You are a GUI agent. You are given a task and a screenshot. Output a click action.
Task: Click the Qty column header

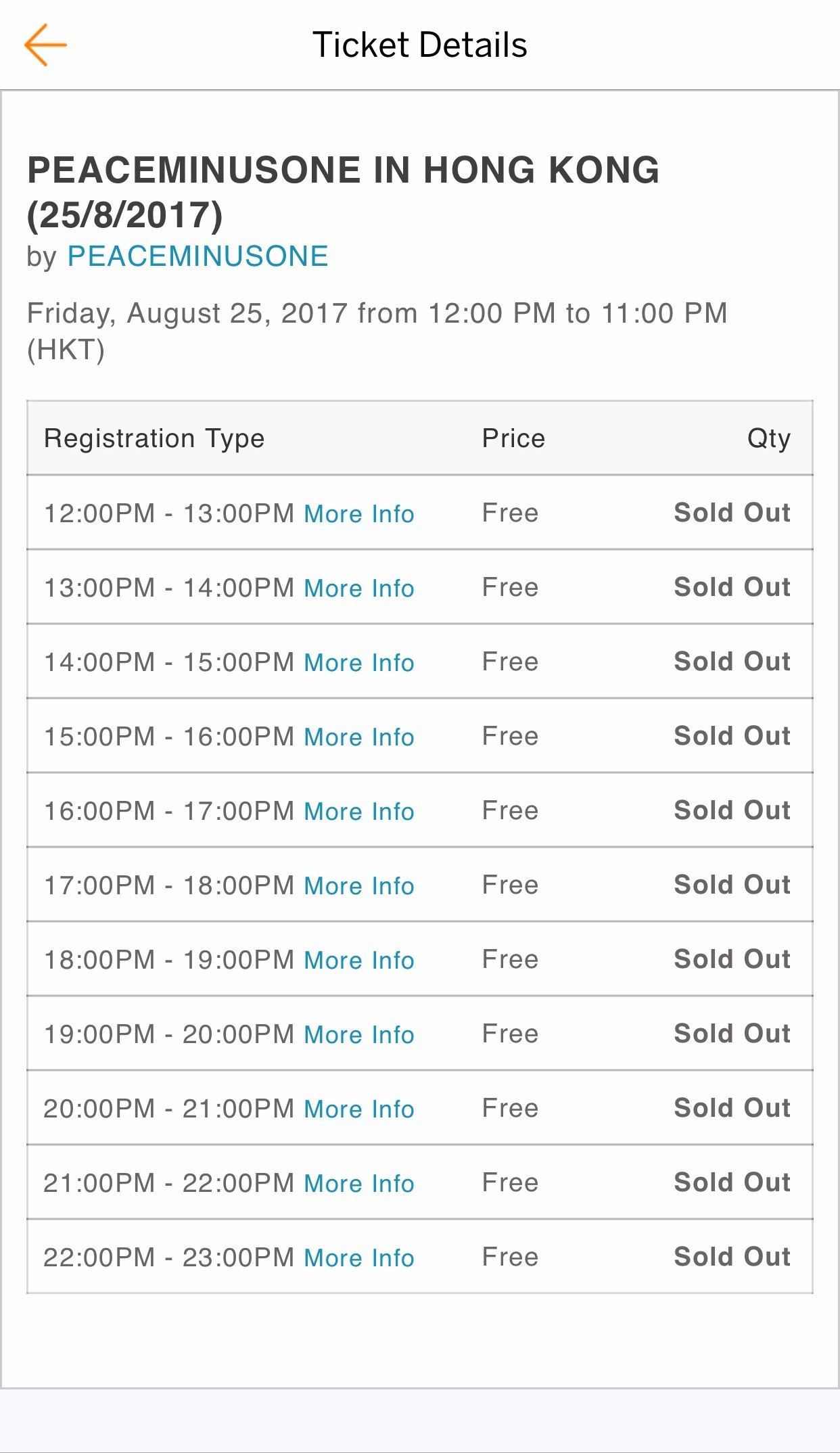[768, 438]
